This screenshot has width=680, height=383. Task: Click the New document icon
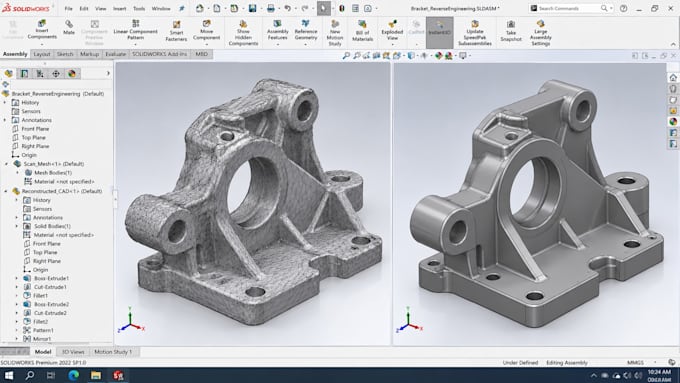coord(216,8)
